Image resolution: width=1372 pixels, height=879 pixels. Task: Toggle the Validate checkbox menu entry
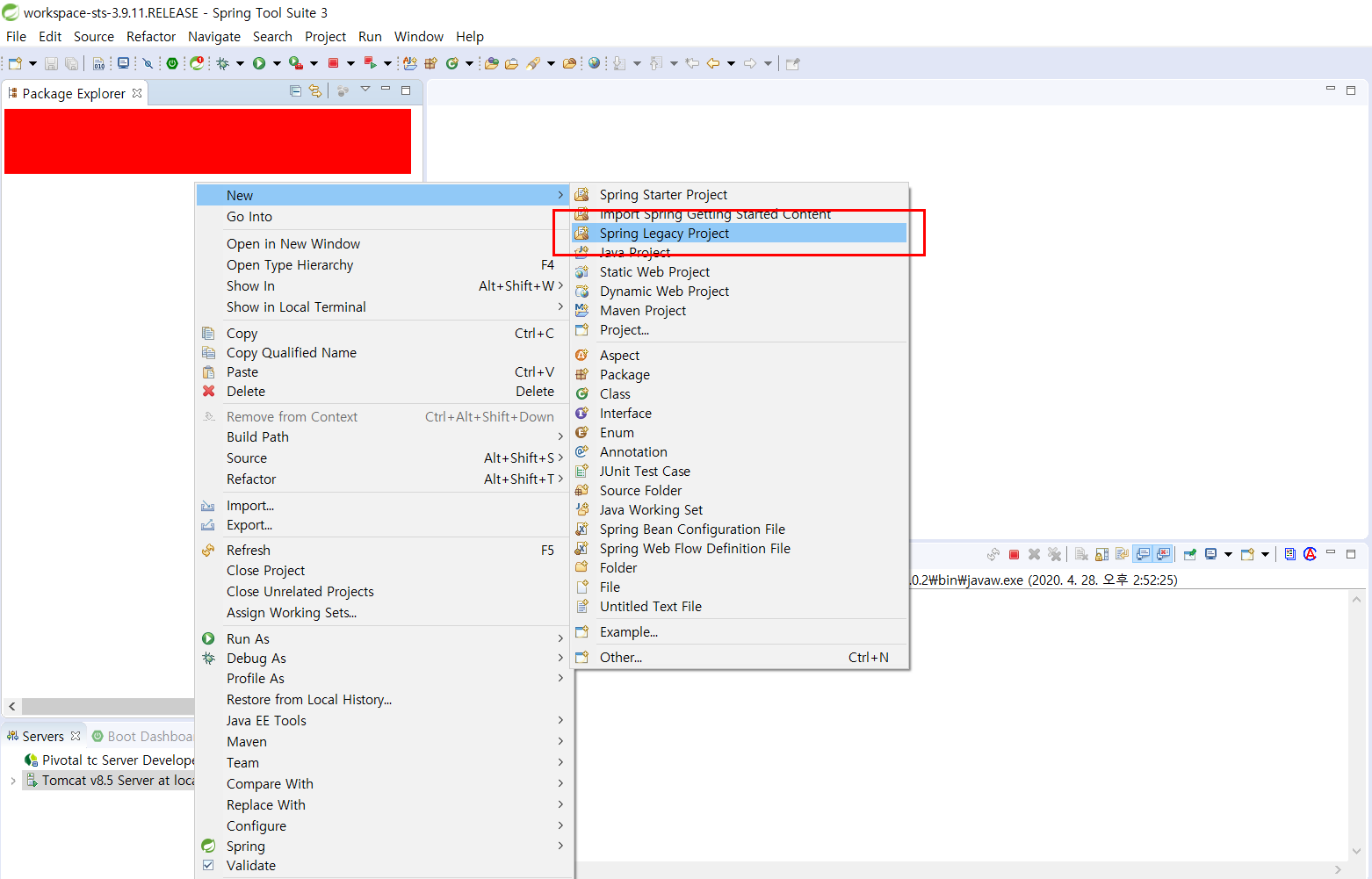209,866
